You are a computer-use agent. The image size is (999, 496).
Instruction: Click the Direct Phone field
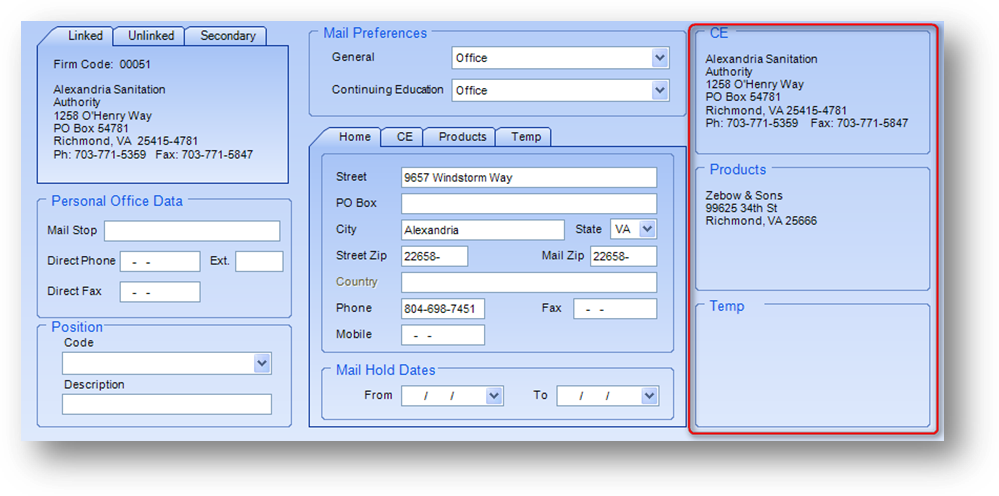tap(160, 261)
